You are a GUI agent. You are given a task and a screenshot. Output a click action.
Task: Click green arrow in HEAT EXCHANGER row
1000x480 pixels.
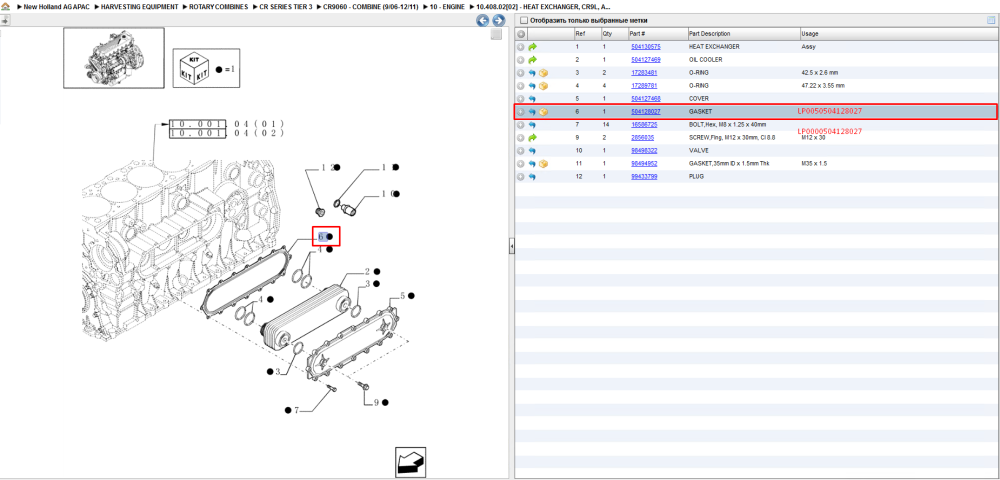click(x=533, y=47)
